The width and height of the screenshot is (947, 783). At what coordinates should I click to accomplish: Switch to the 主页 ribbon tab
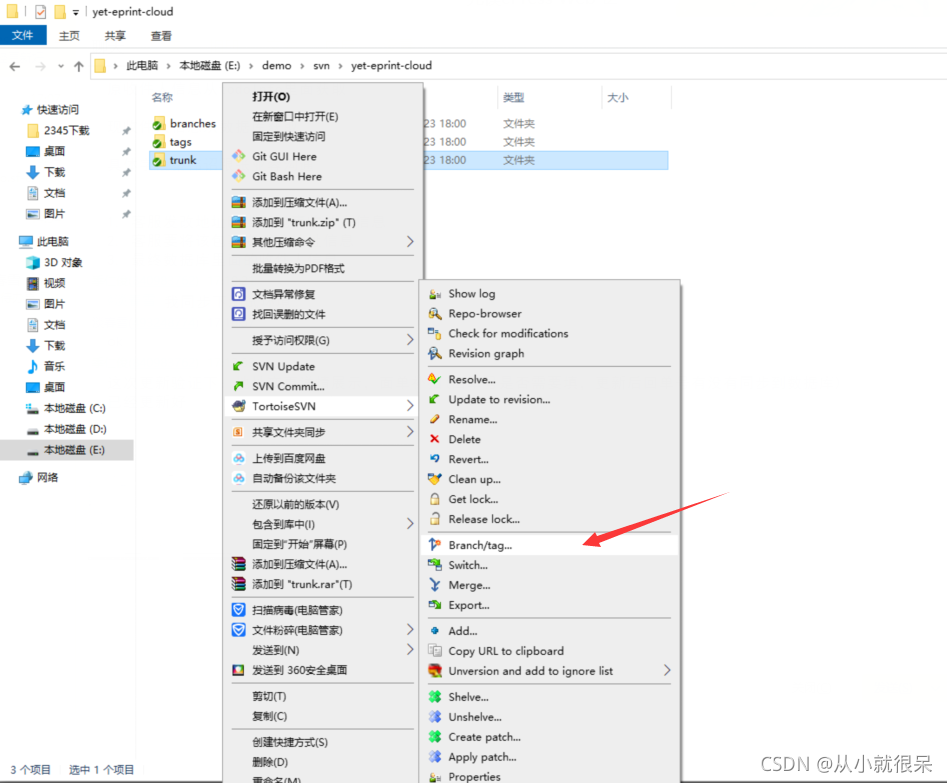click(69, 36)
